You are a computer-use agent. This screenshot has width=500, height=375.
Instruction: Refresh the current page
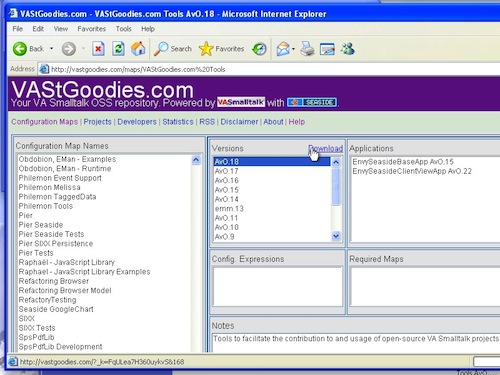pyautogui.click(x=118, y=49)
